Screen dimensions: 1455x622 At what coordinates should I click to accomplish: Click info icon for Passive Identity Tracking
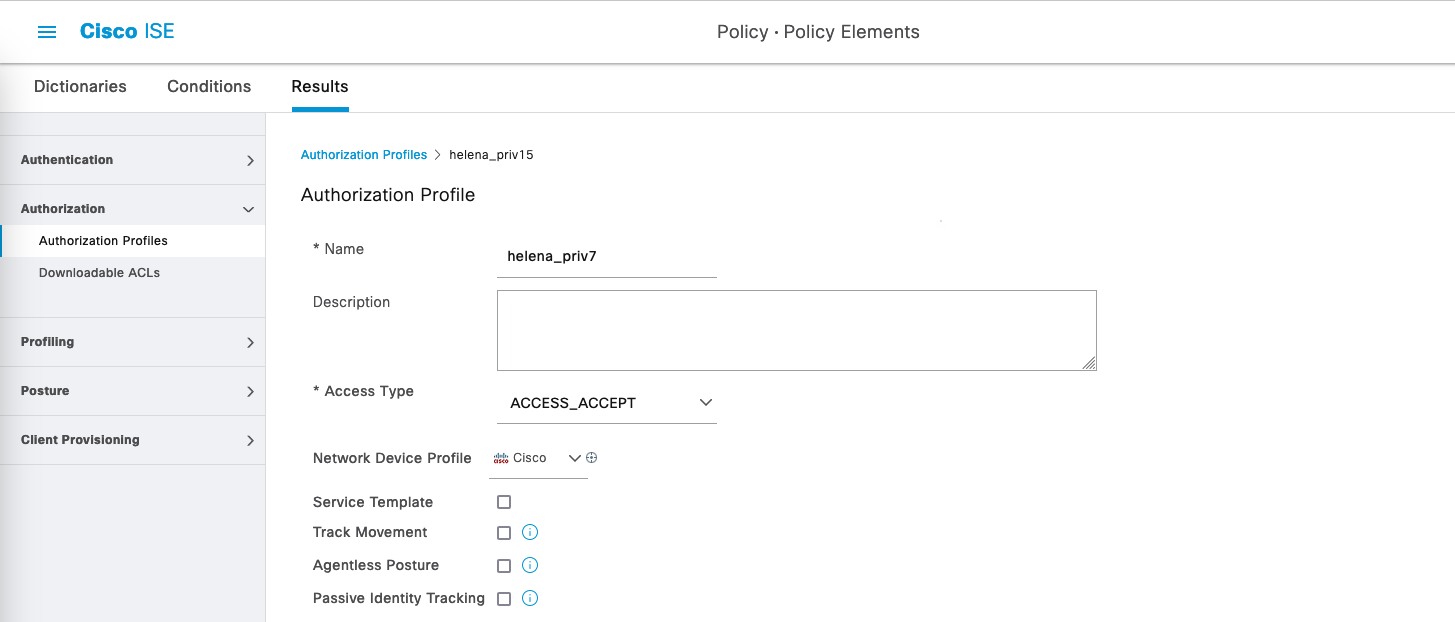click(x=530, y=599)
